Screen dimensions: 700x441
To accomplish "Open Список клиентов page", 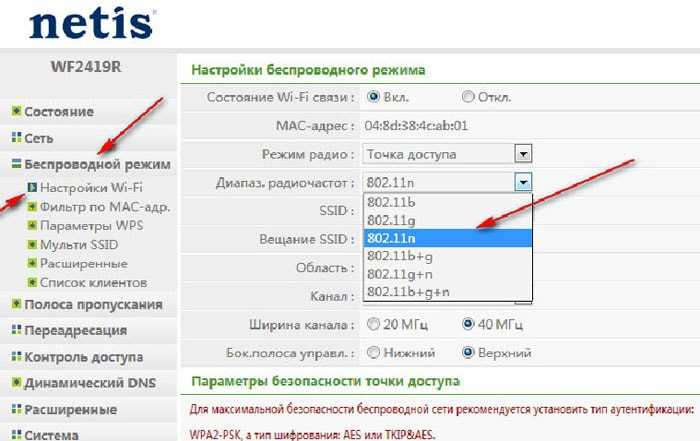I will click(x=94, y=283).
